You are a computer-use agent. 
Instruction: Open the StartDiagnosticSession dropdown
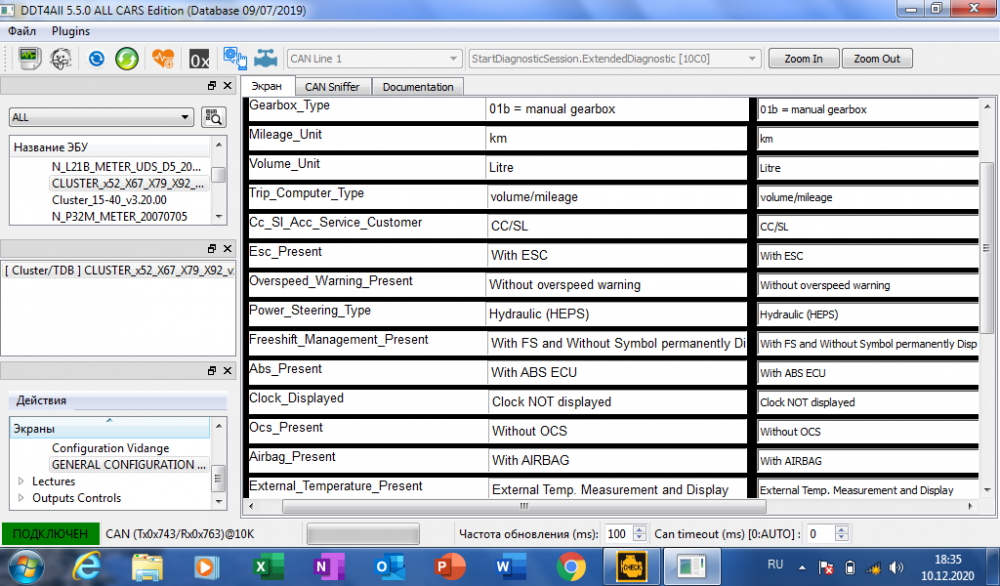pos(614,59)
